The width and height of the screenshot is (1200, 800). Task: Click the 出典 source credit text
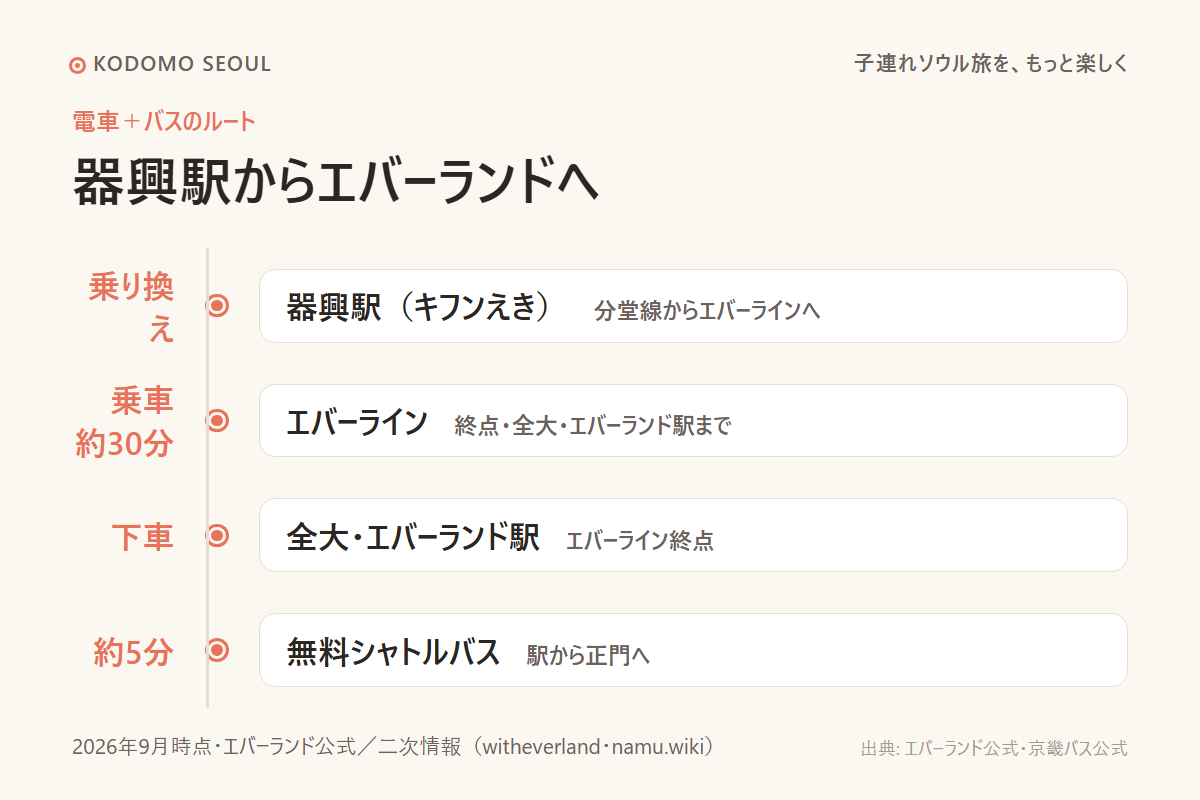point(994,748)
